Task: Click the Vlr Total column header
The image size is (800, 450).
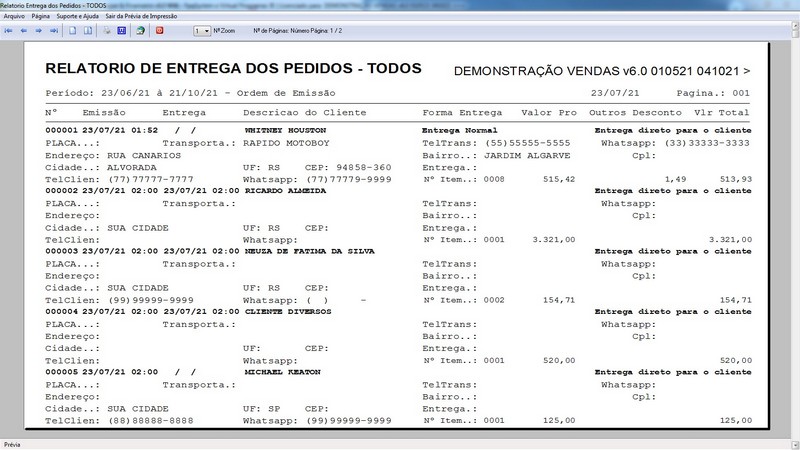Action: (722, 113)
